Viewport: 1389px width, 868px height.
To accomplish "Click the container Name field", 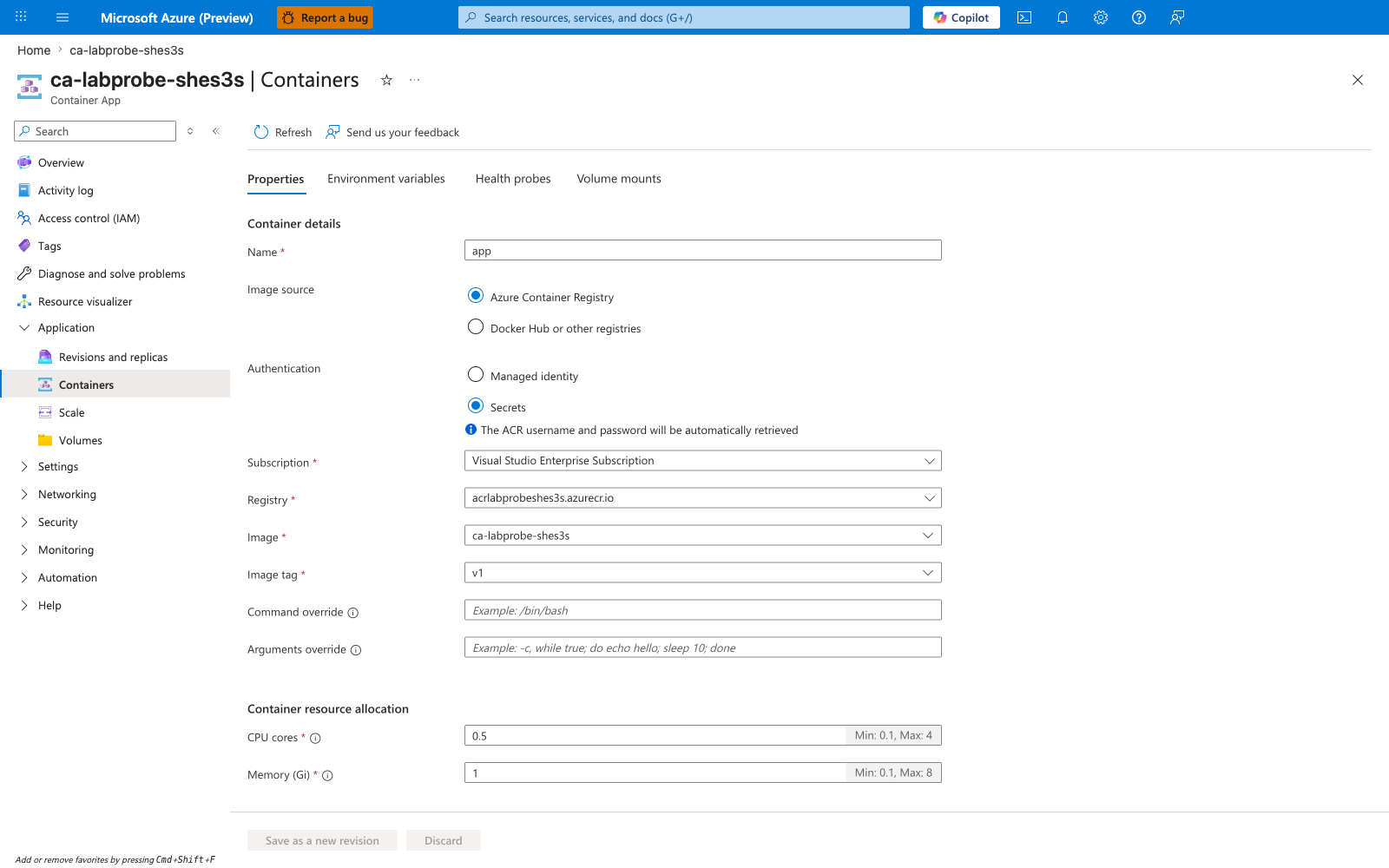I will pyautogui.click(x=703, y=251).
